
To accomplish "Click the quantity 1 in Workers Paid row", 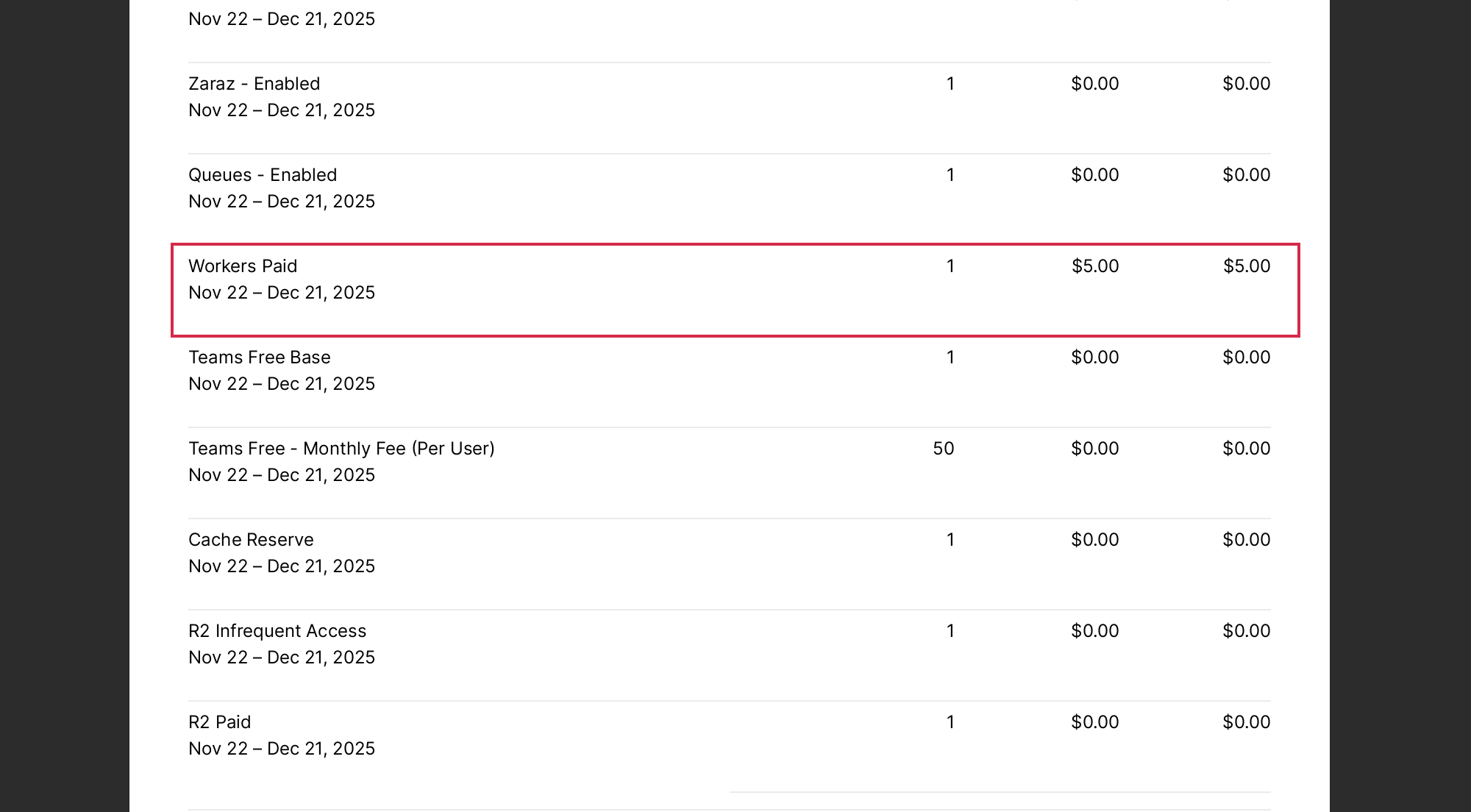I will (950, 266).
